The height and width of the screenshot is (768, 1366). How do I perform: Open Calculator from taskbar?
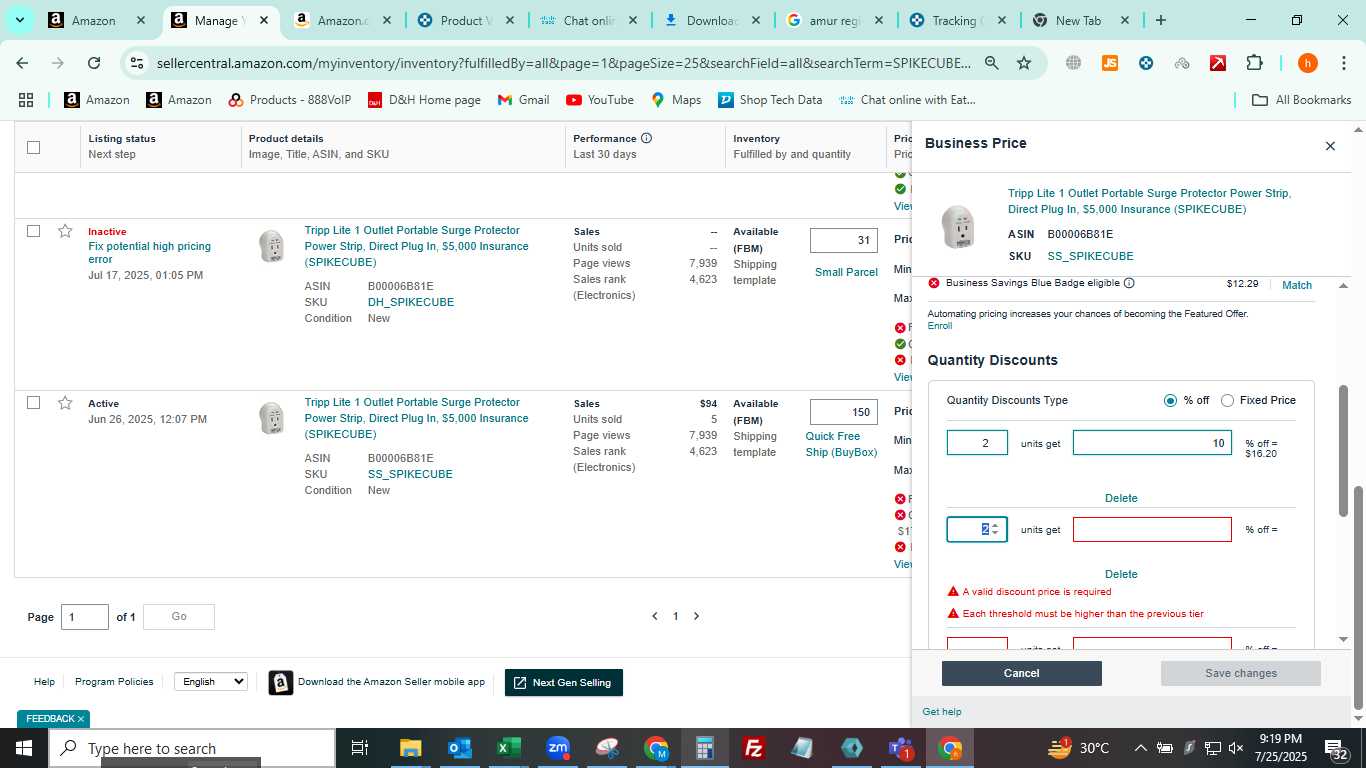click(x=705, y=748)
